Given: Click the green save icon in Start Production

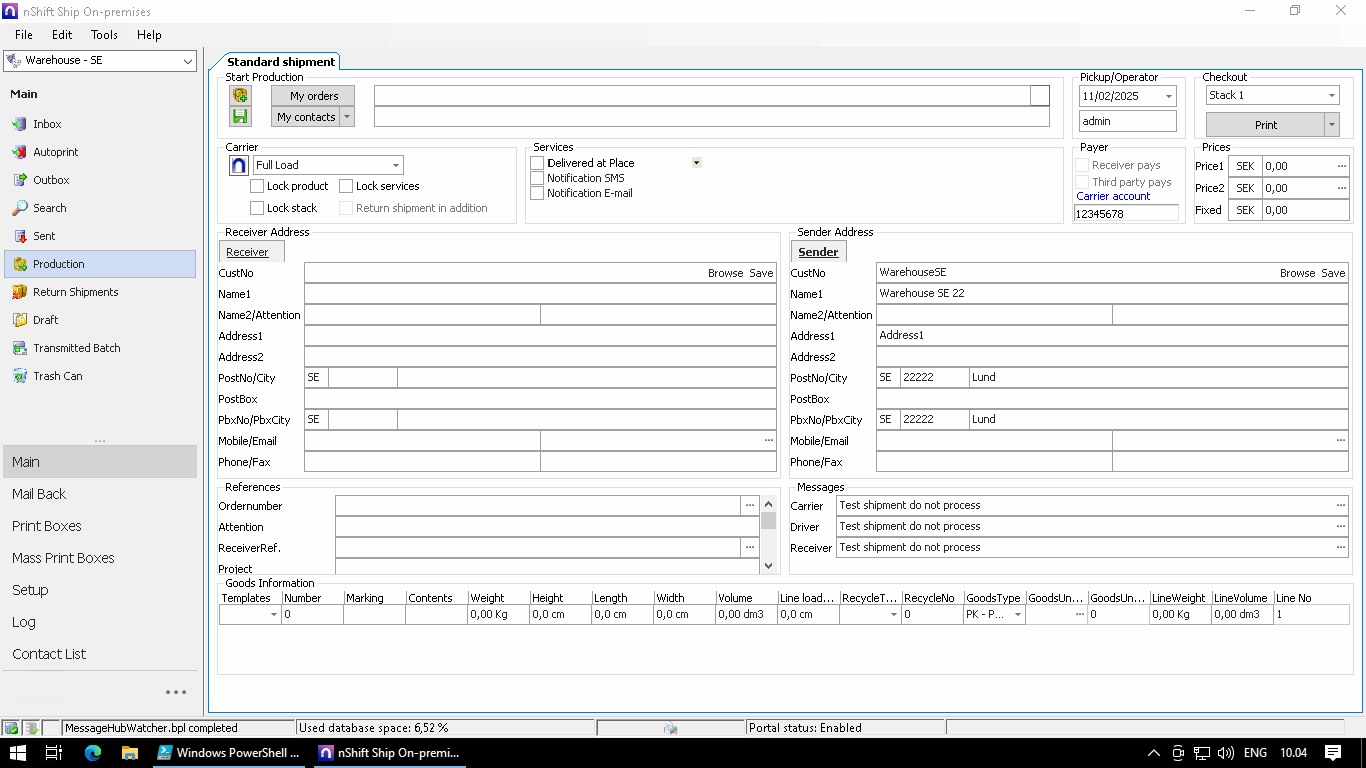Looking at the screenshot, I should (x=240, y=117).
